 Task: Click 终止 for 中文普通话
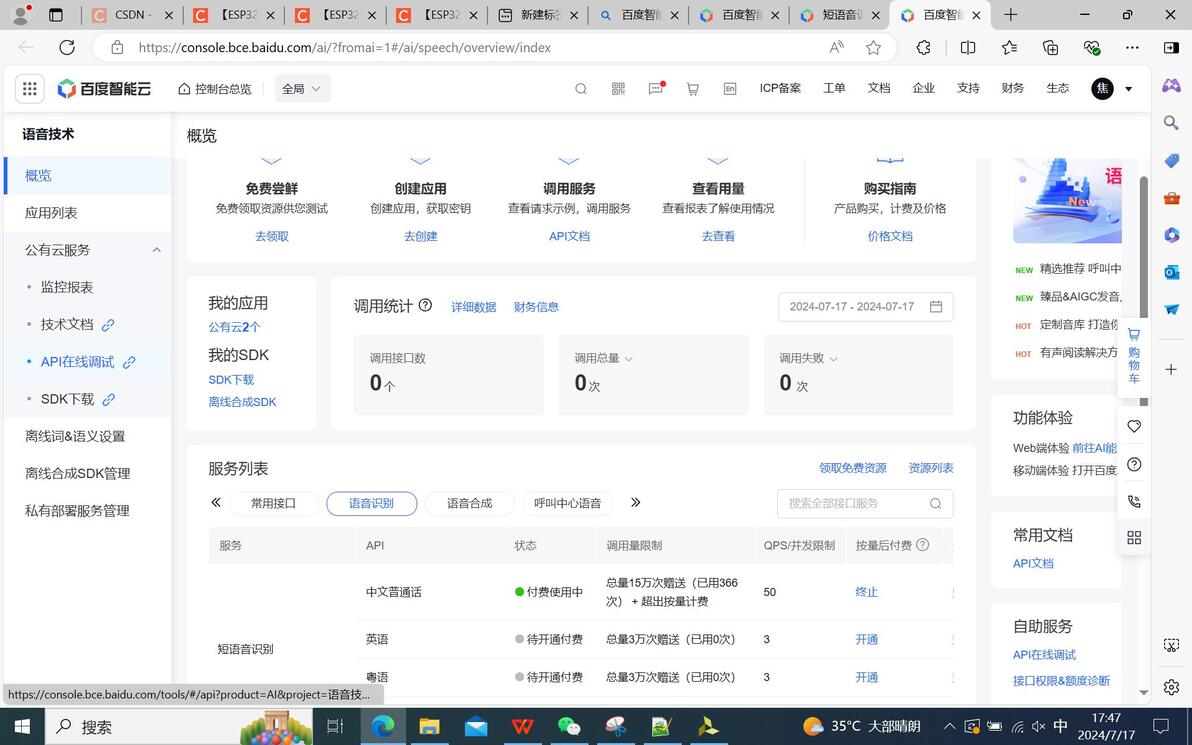pos(867,591)
